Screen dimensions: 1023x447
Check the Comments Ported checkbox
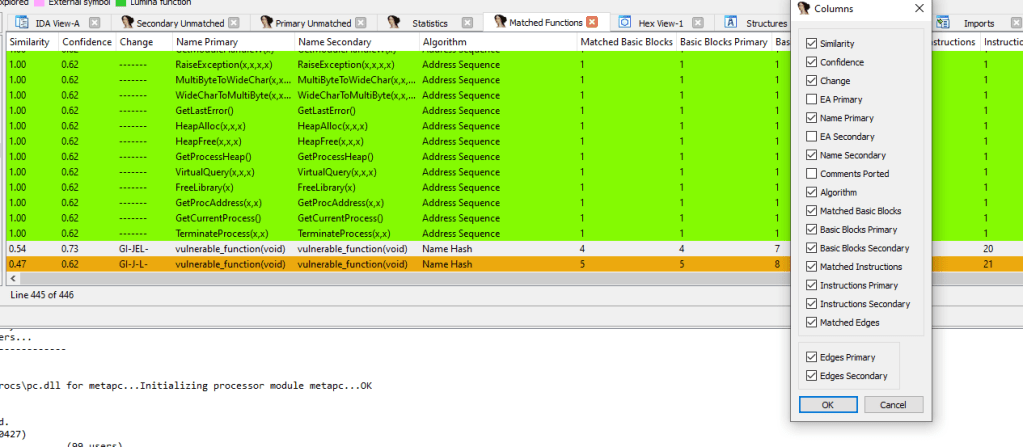(x=811, y=174)
